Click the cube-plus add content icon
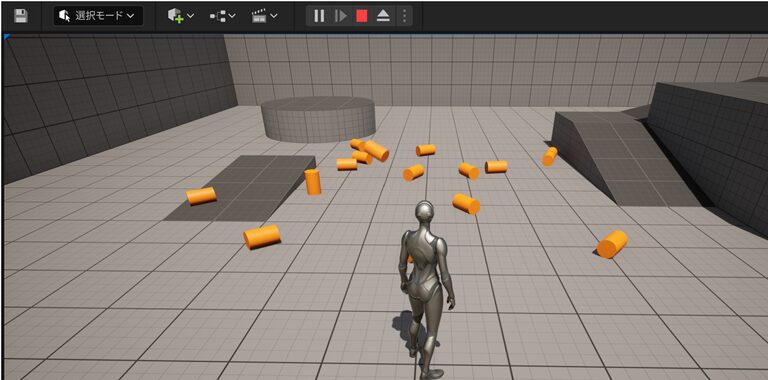This screenshot has width=768, height=380. [x=175, y=16]
